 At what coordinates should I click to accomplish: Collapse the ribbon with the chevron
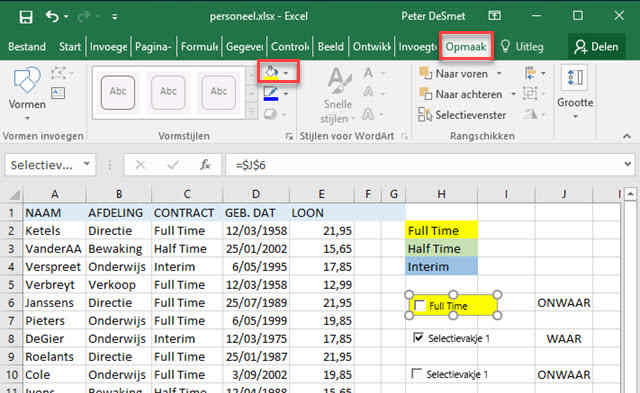point(627,136)
